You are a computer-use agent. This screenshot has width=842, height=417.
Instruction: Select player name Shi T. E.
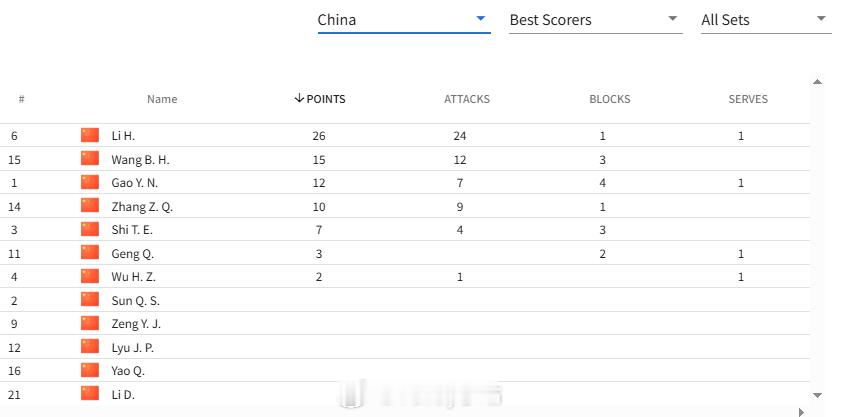click(132, 230)
